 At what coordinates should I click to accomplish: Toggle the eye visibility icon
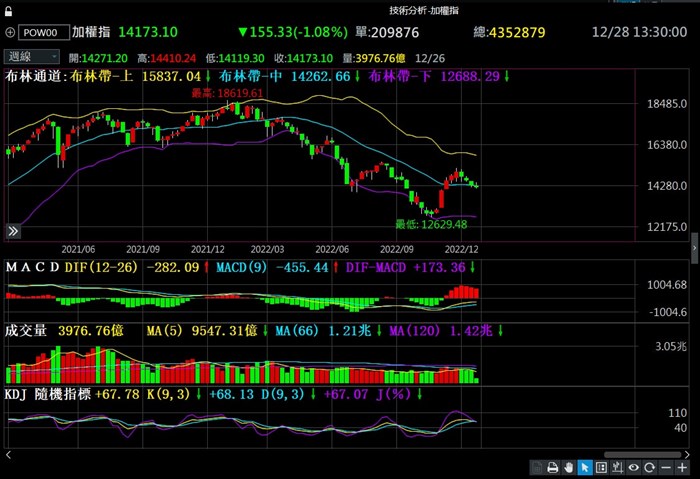pyautogui.click(x=634, y=468)
